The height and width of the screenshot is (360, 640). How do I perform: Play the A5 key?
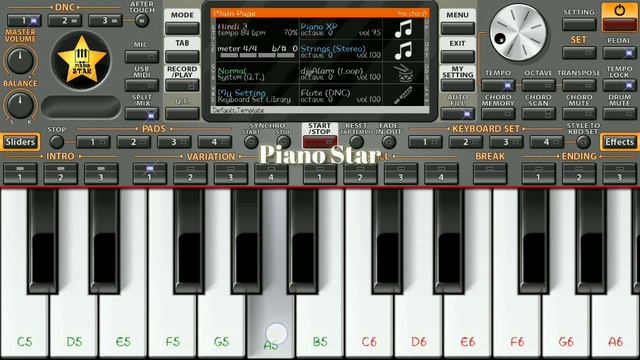(x=271, y=322)
